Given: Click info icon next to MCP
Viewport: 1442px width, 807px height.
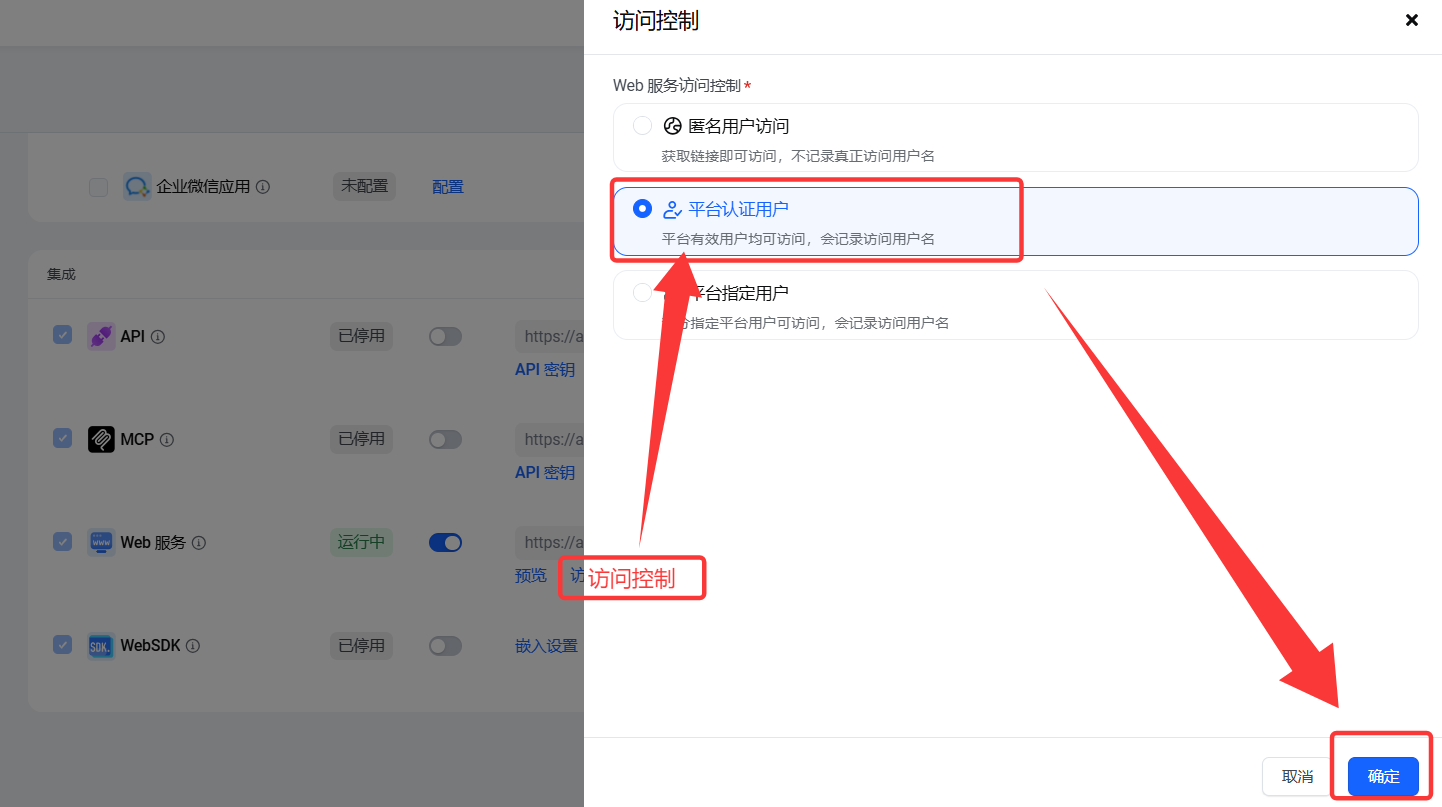Looking at the screenshot, I should 167,440.
